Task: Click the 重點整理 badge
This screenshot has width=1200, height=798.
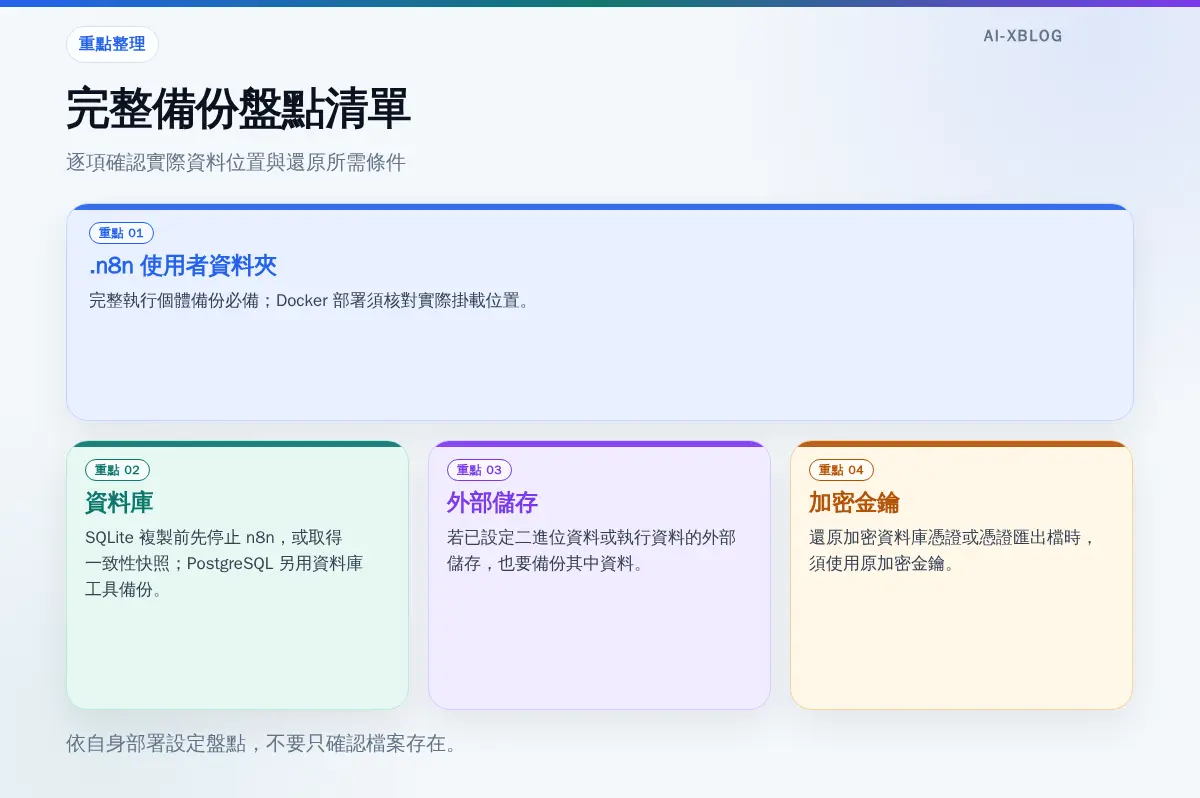Action: coord(112,44)
